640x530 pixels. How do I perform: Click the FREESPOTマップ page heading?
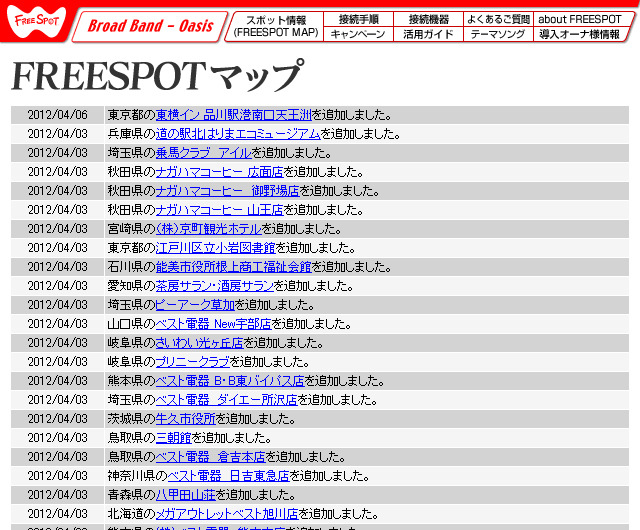[158, 76]
